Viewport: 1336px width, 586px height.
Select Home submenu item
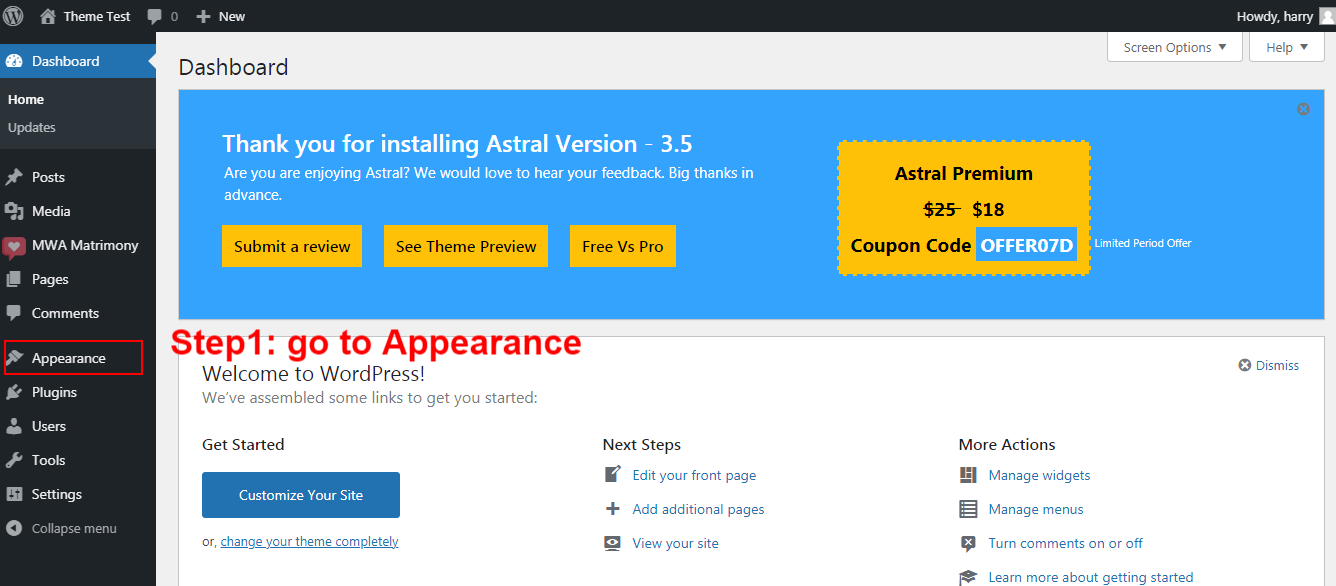pyautogui.click(x=26, y=99)
